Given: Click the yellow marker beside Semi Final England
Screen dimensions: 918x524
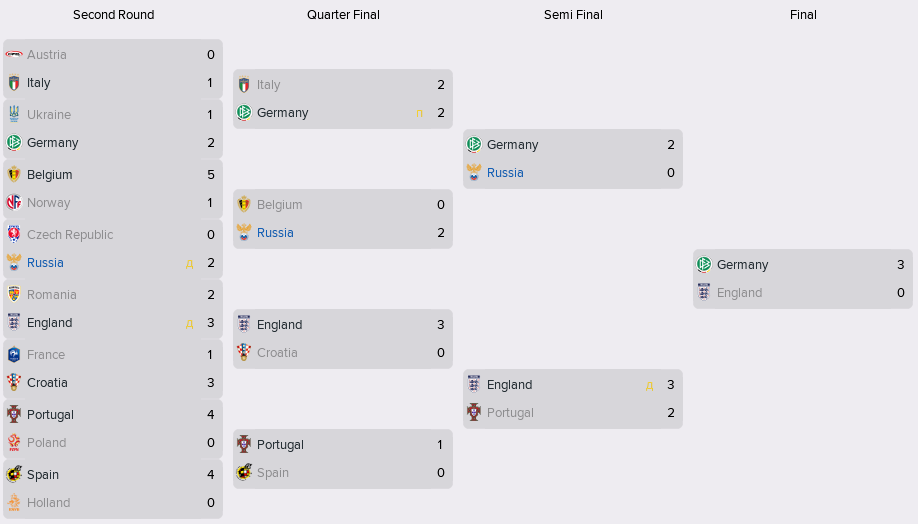Looking at the screenshot, I should (x=649, y=386).
